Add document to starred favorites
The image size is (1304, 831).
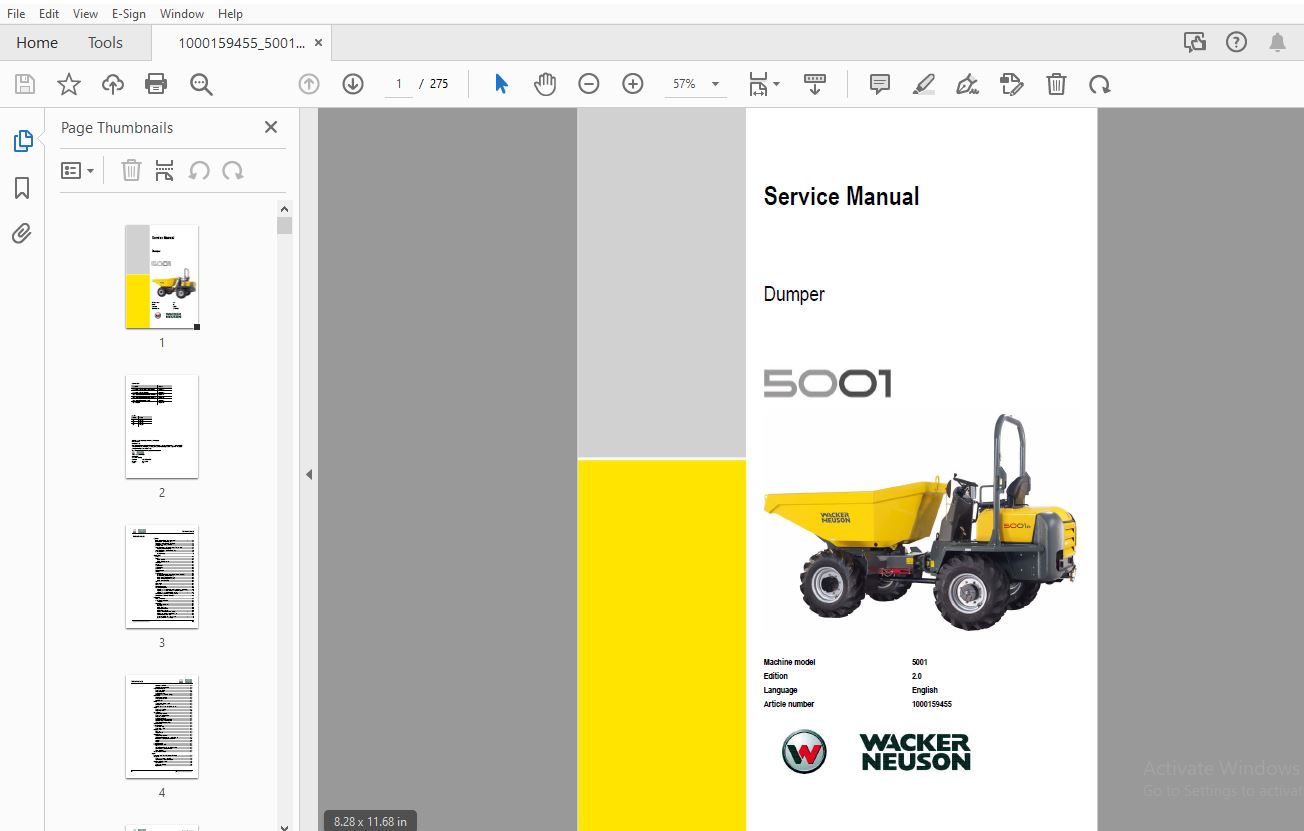click(x=68, y=85)
